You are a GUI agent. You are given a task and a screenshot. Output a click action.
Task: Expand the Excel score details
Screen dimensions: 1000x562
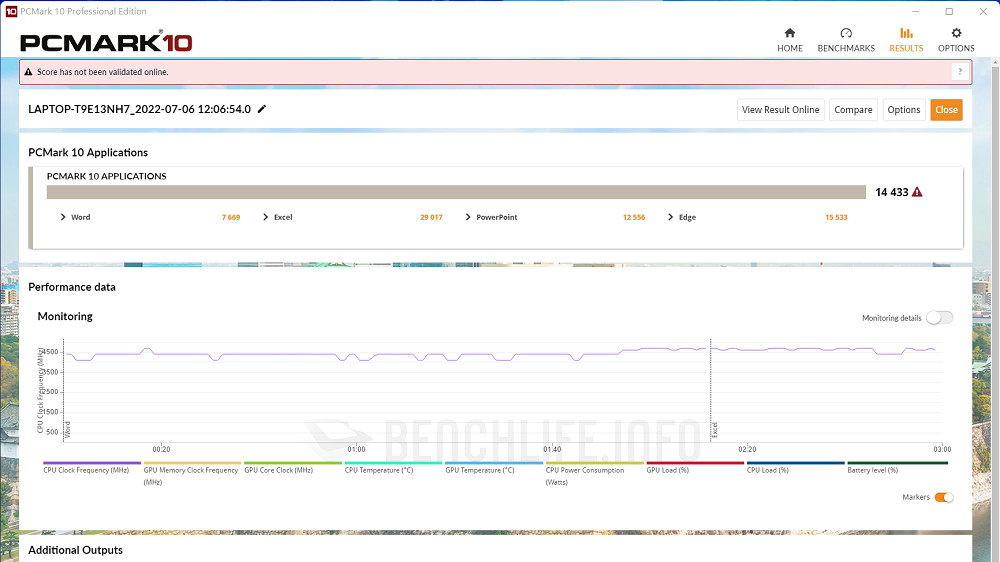pos(265,217)
